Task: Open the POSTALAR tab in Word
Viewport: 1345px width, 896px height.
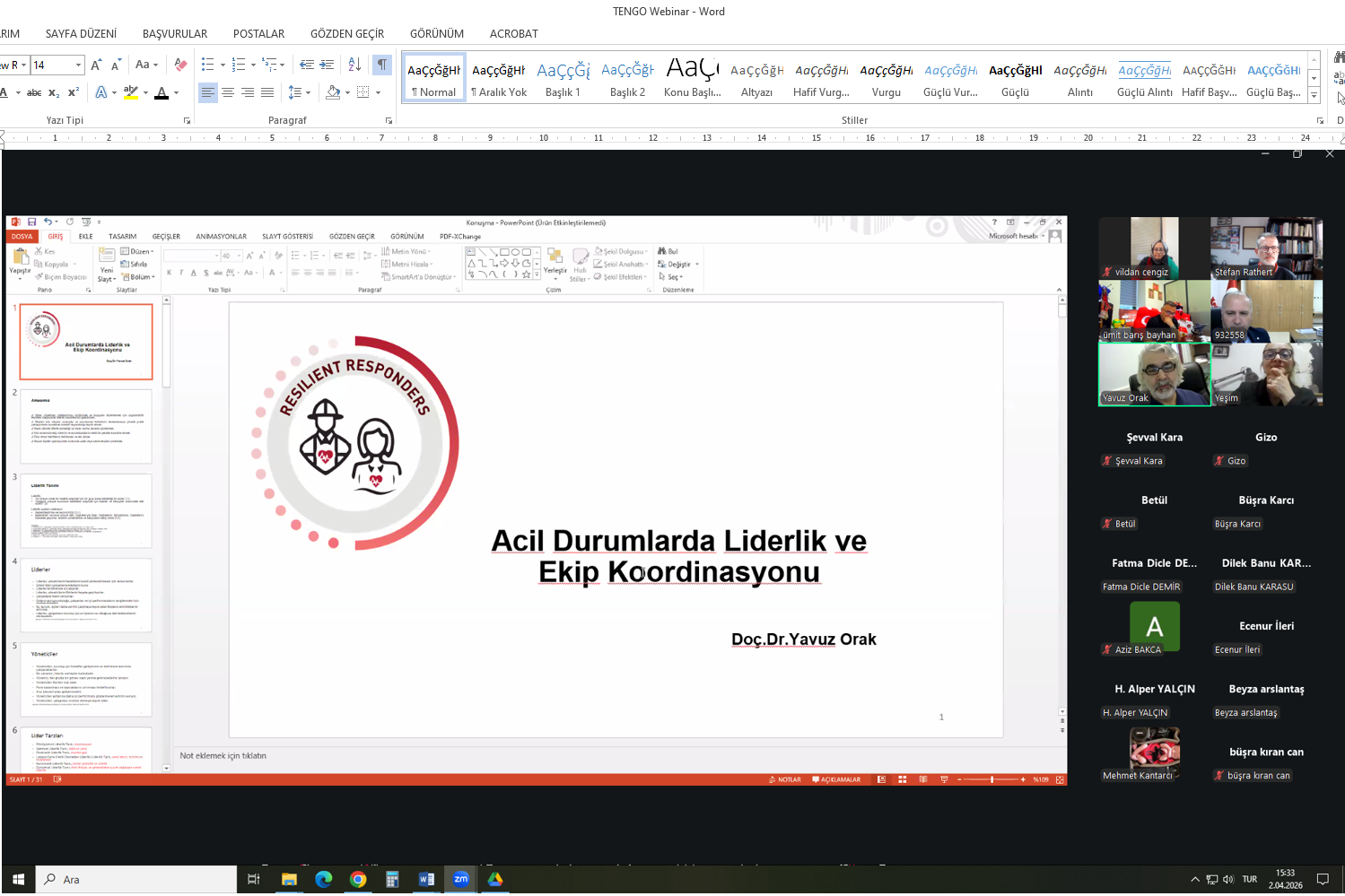Action: (258, 33)
